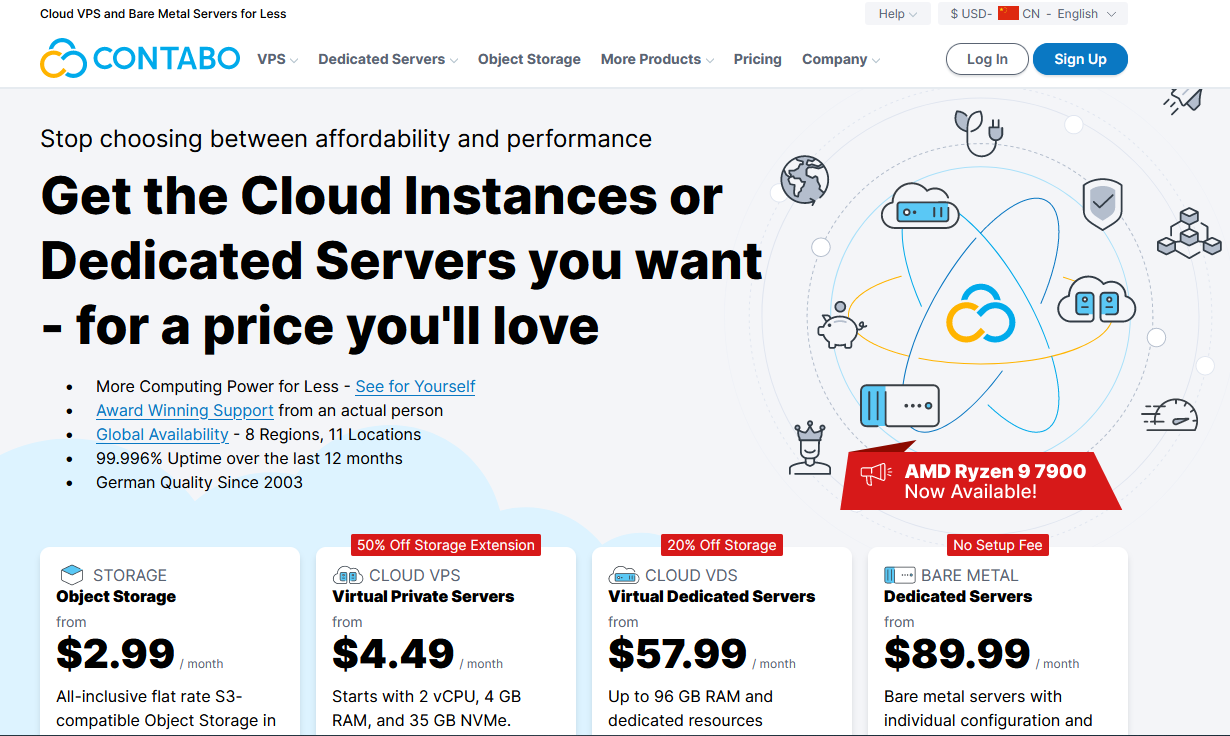Viewport: 1230px width, 736px height.
Task: Click the Object Storage box icon
Action: click(72, 575)
